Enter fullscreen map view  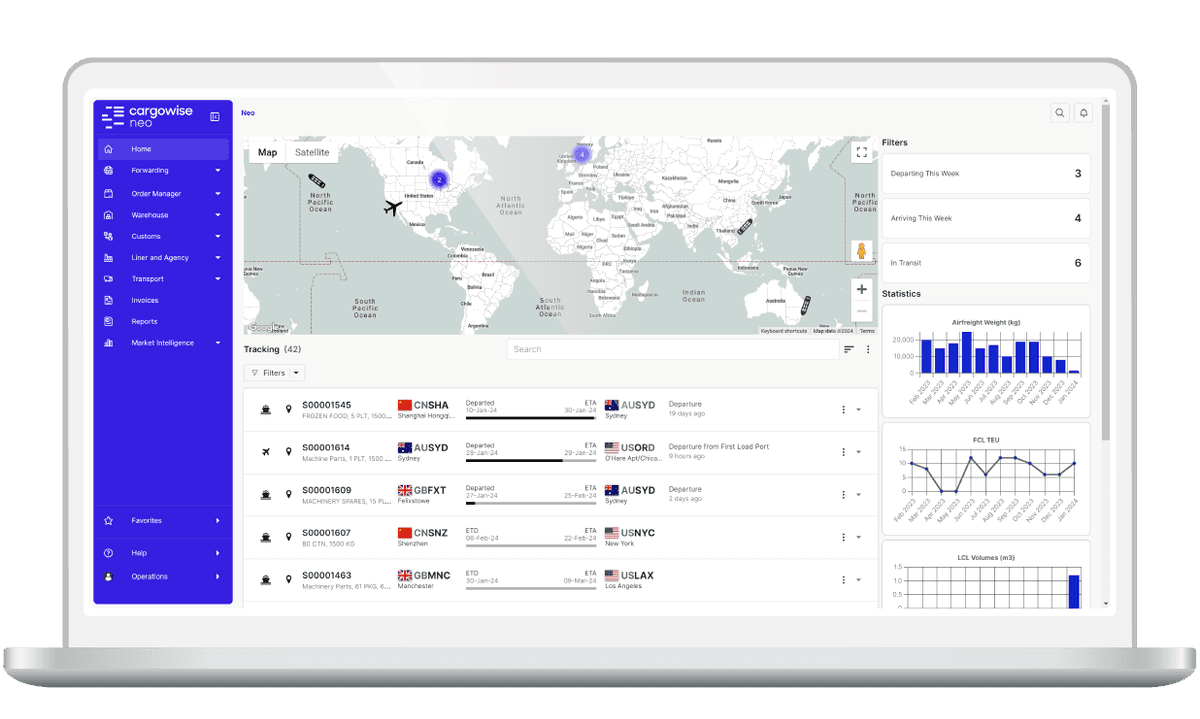(x=861, y=152)
